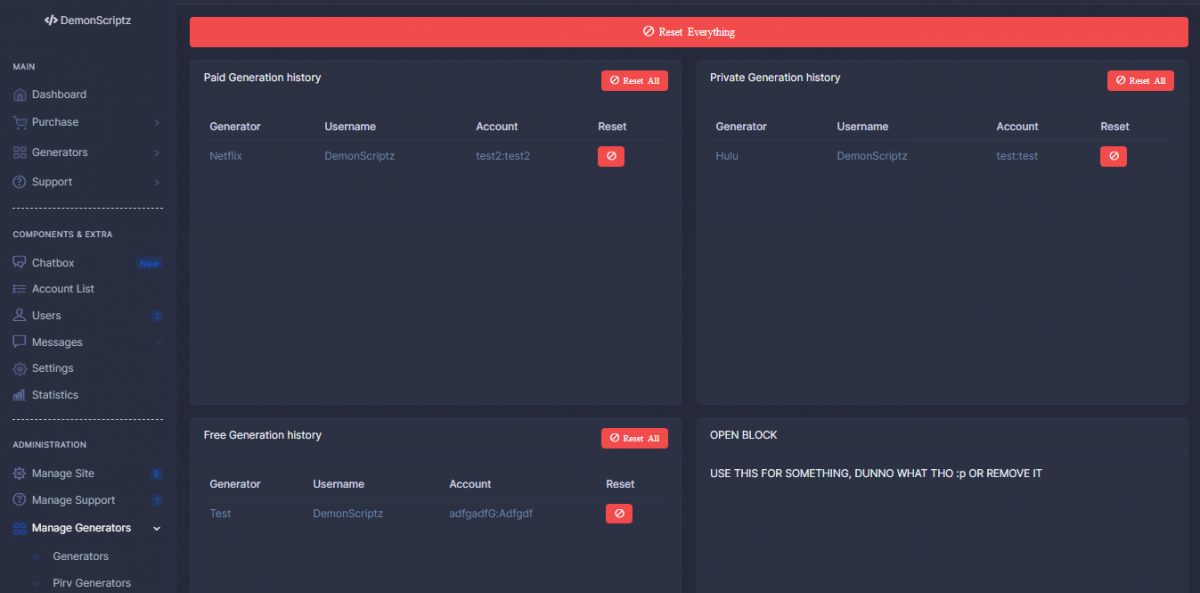Click Reset All for Private Generation history
Image resolution: width=1200 pixels, height=593 pixels.
click(1140, 81)
